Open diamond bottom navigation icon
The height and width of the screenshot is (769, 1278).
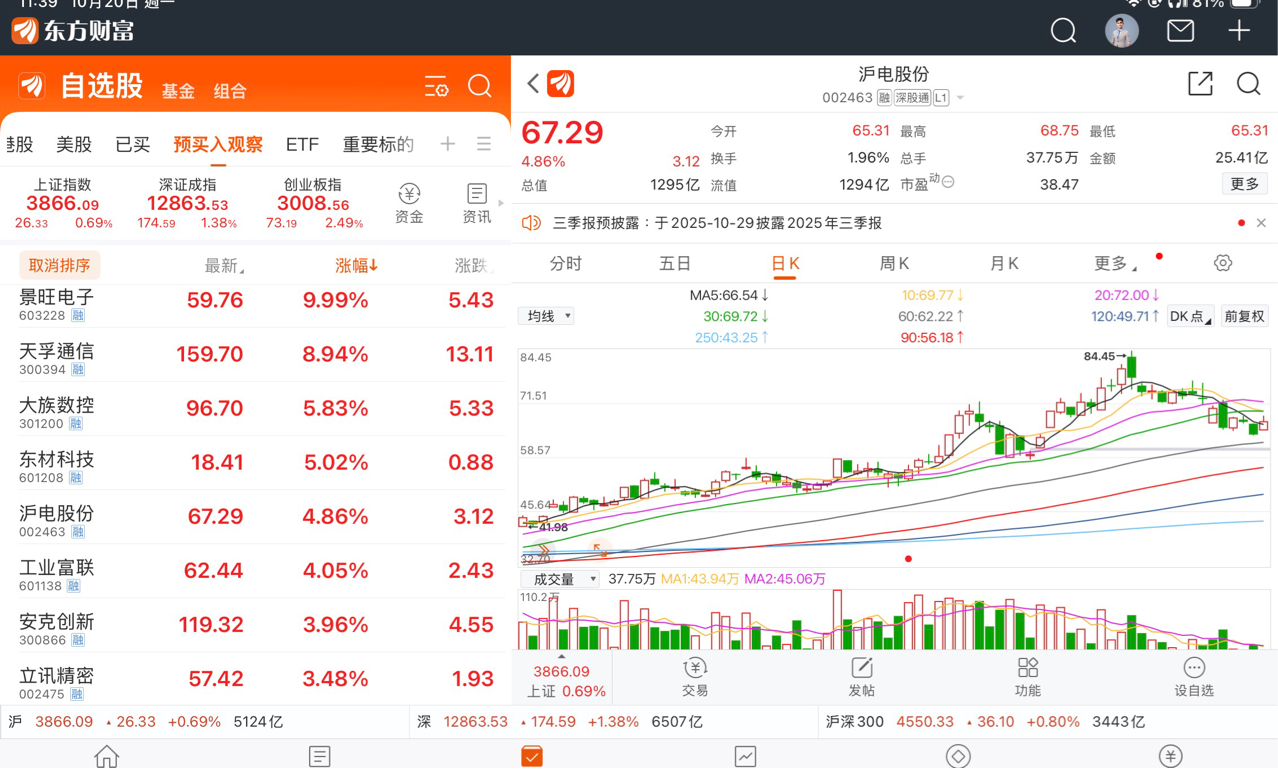click(x=958, y=756)
